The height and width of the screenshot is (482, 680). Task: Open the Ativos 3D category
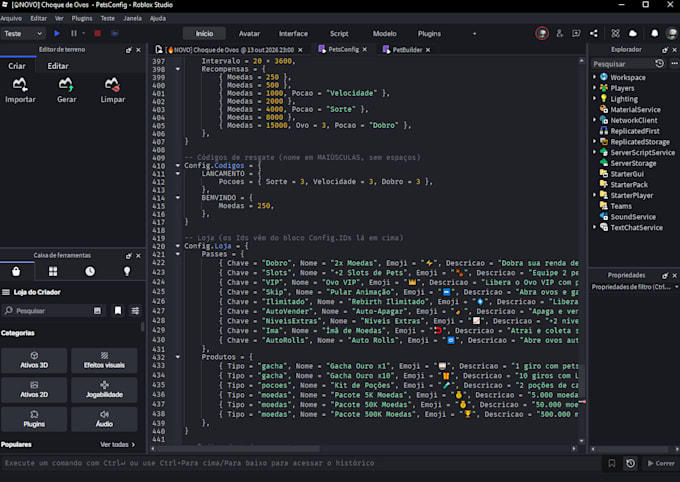pos(34,360)
